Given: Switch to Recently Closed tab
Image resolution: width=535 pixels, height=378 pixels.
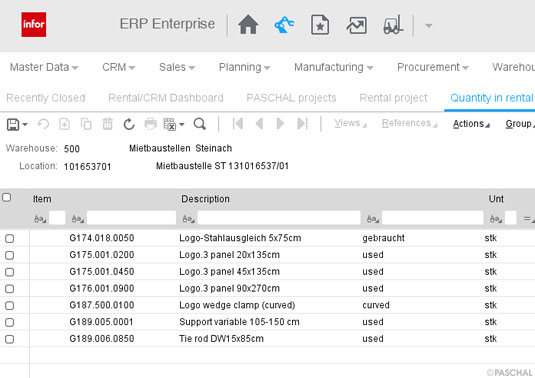Looking at the screenshot, I should [46, 98].
